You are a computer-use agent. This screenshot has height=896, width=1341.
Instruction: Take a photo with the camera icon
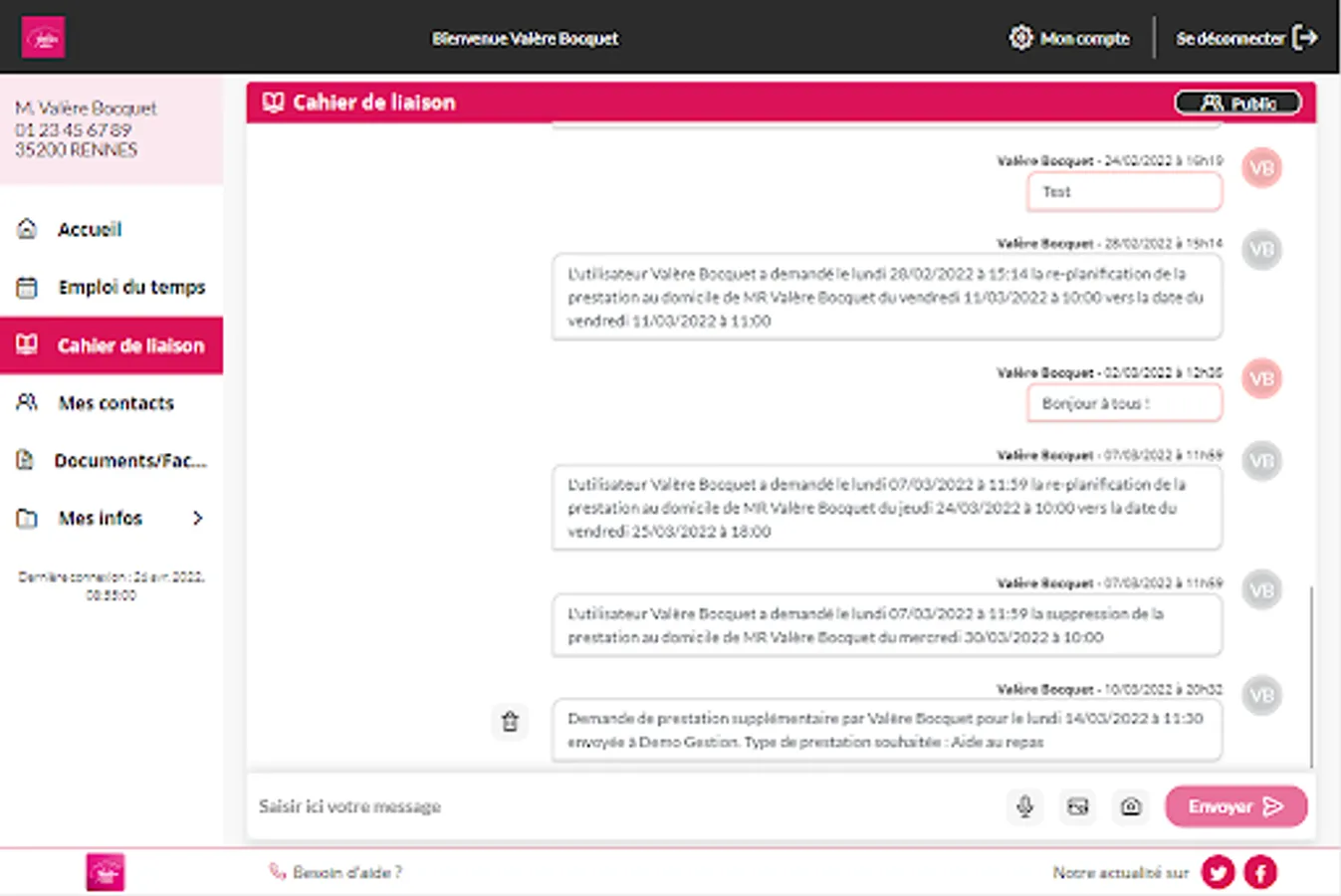tap(1130, 806)
